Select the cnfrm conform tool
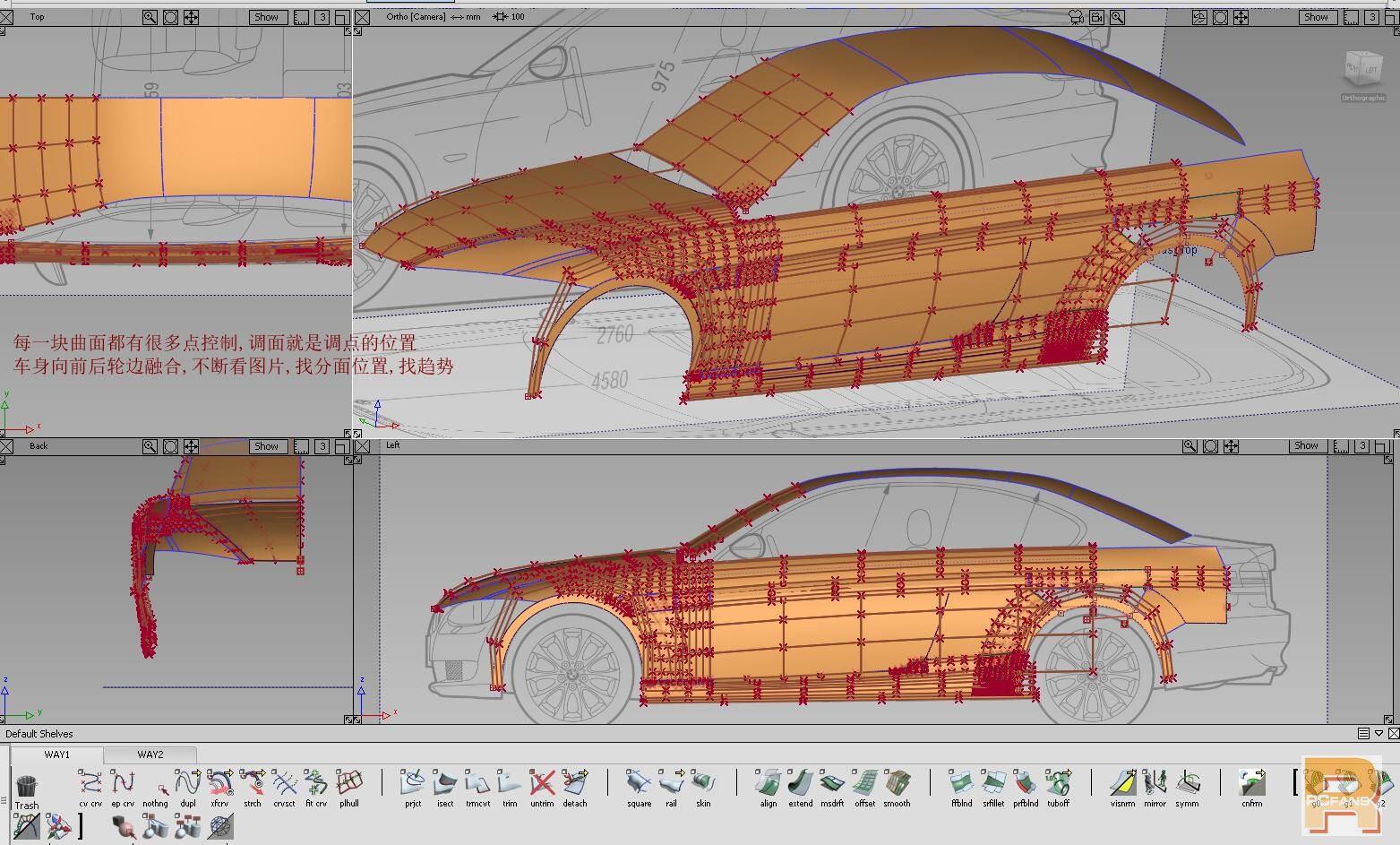This screenshot has height=845, width=1400. pos(1252,789)
